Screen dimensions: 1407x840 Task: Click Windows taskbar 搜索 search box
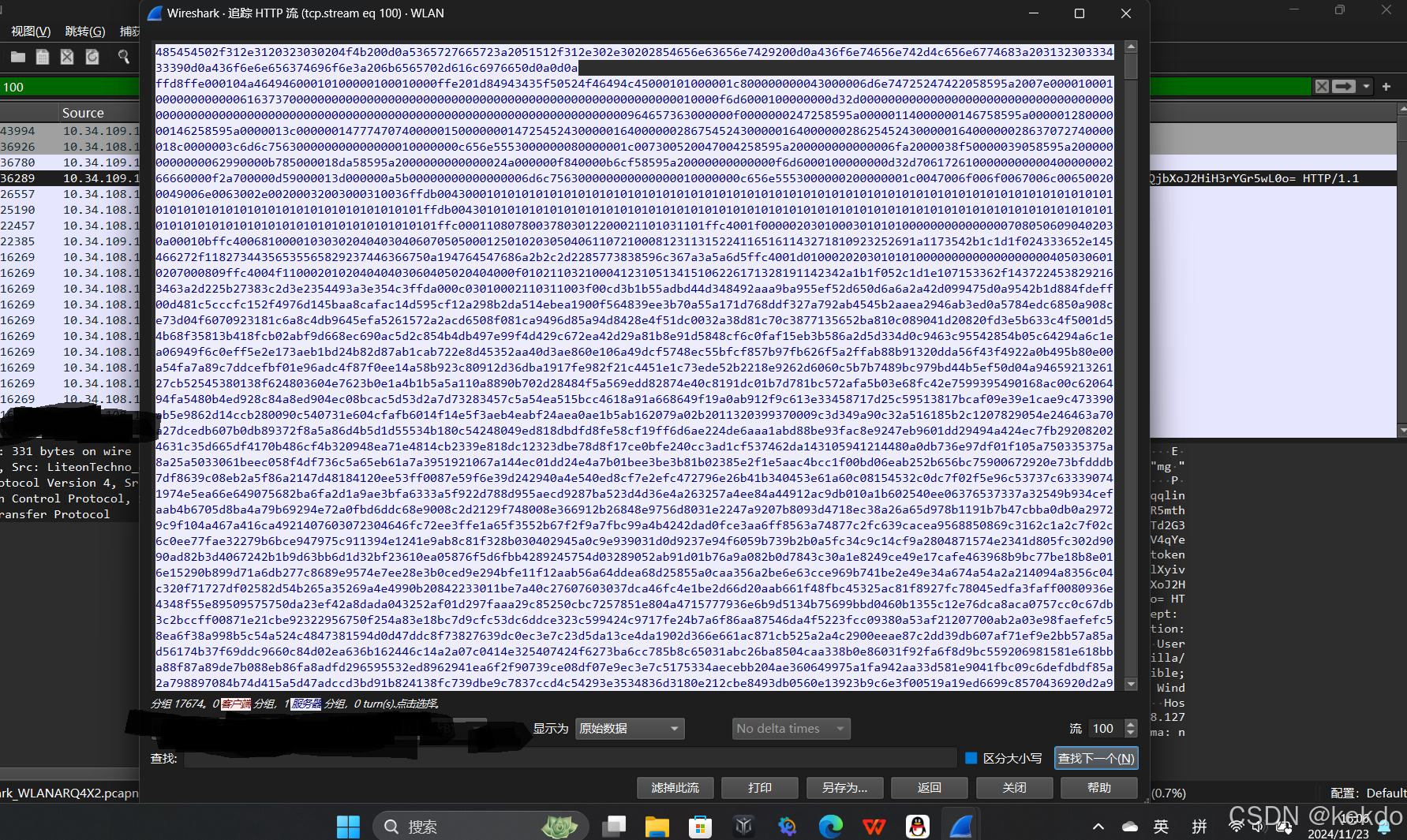point(481,827)
